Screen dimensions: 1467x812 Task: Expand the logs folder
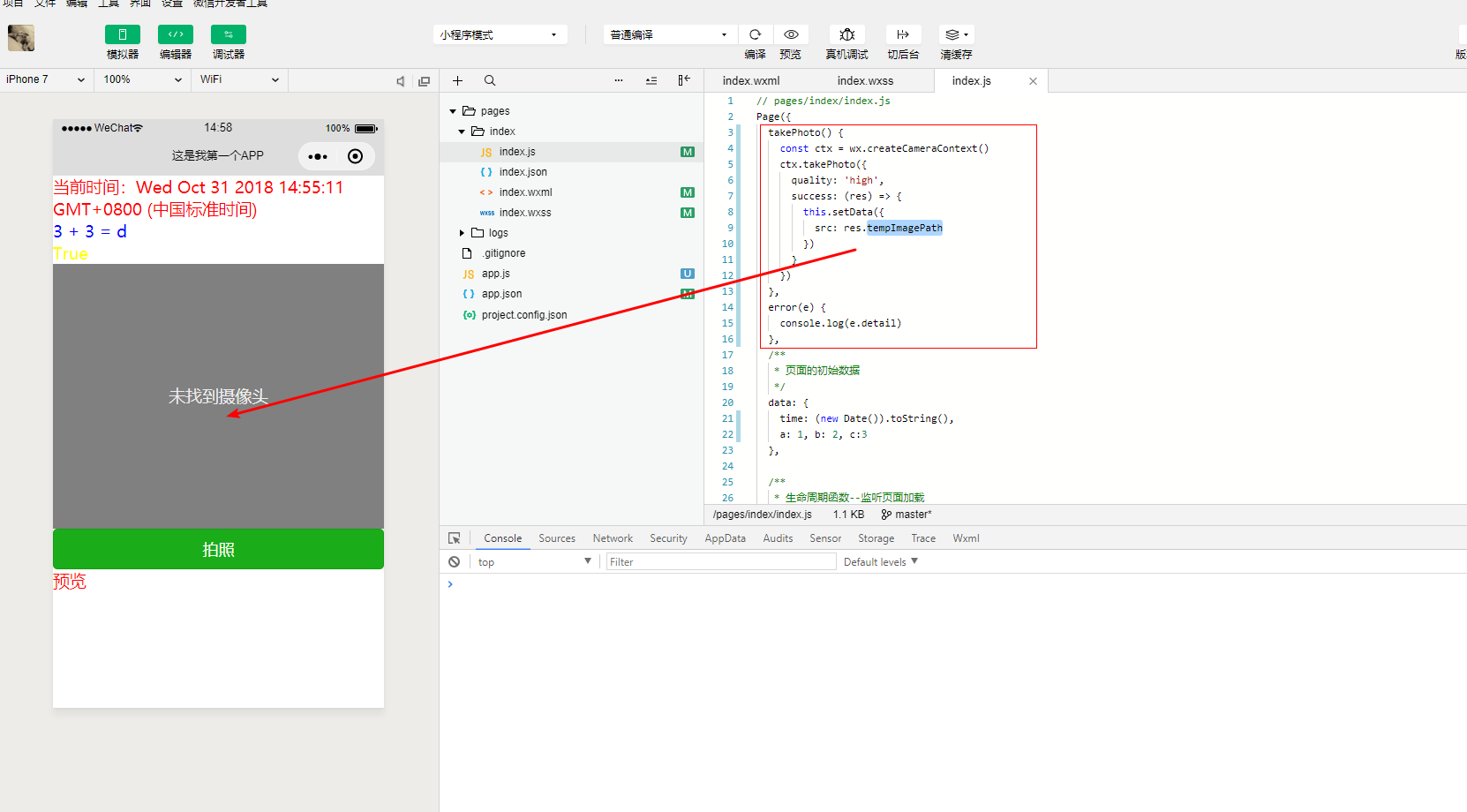[462, 233]
